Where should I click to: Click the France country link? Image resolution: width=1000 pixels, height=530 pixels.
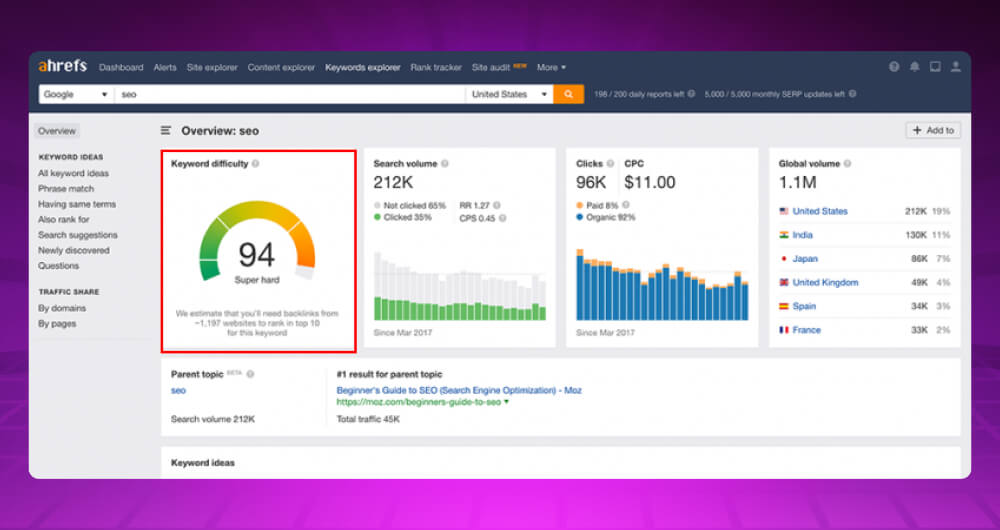[x=807, y=330]
